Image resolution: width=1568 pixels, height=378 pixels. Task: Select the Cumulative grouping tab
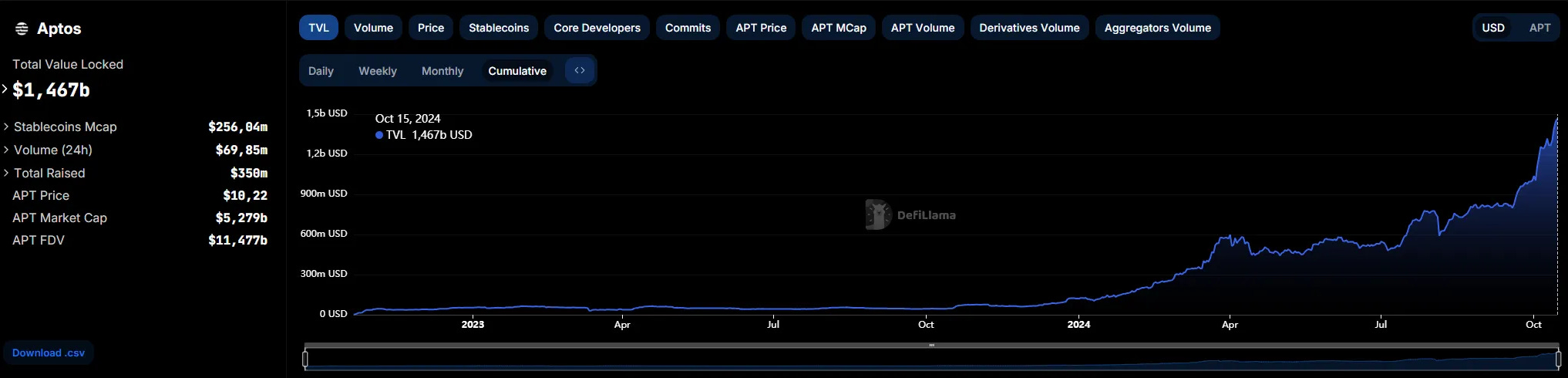click(x=517, y=71)
